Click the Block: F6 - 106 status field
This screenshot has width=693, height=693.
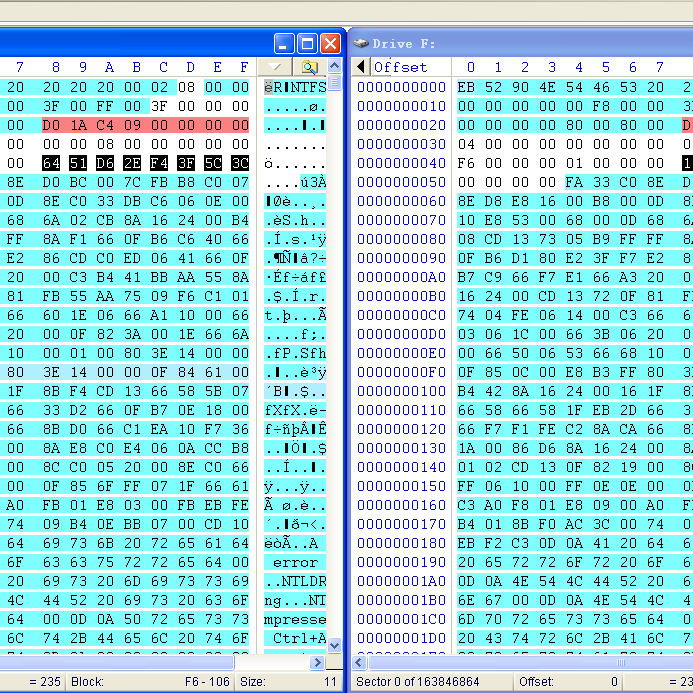[x=150, y=682]
